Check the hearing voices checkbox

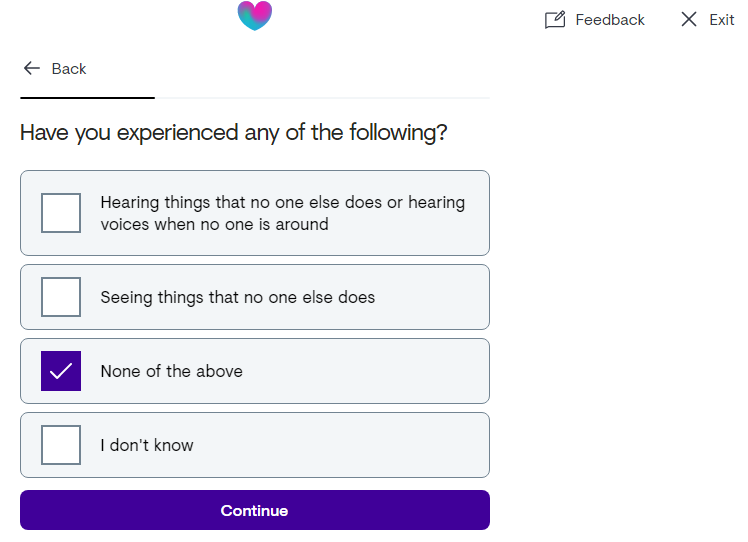tap(61, 213)
